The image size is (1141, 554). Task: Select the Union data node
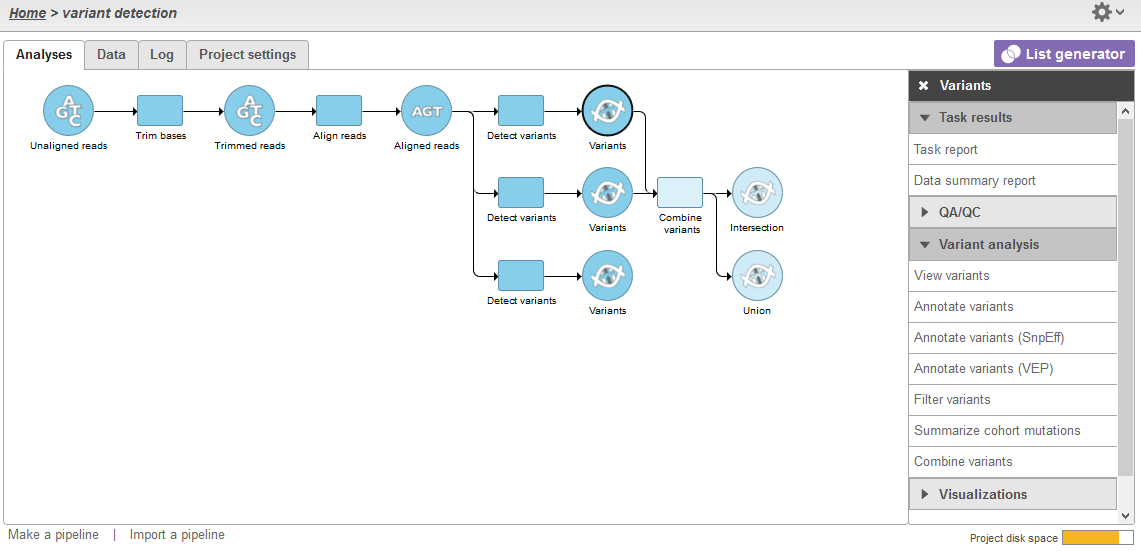[x=757, y=276]
